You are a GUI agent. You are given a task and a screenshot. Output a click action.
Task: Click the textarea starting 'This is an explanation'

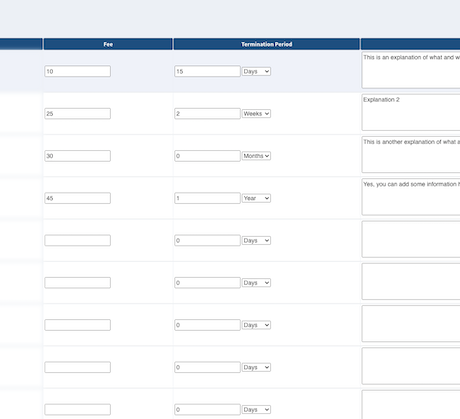coord(411,70)
